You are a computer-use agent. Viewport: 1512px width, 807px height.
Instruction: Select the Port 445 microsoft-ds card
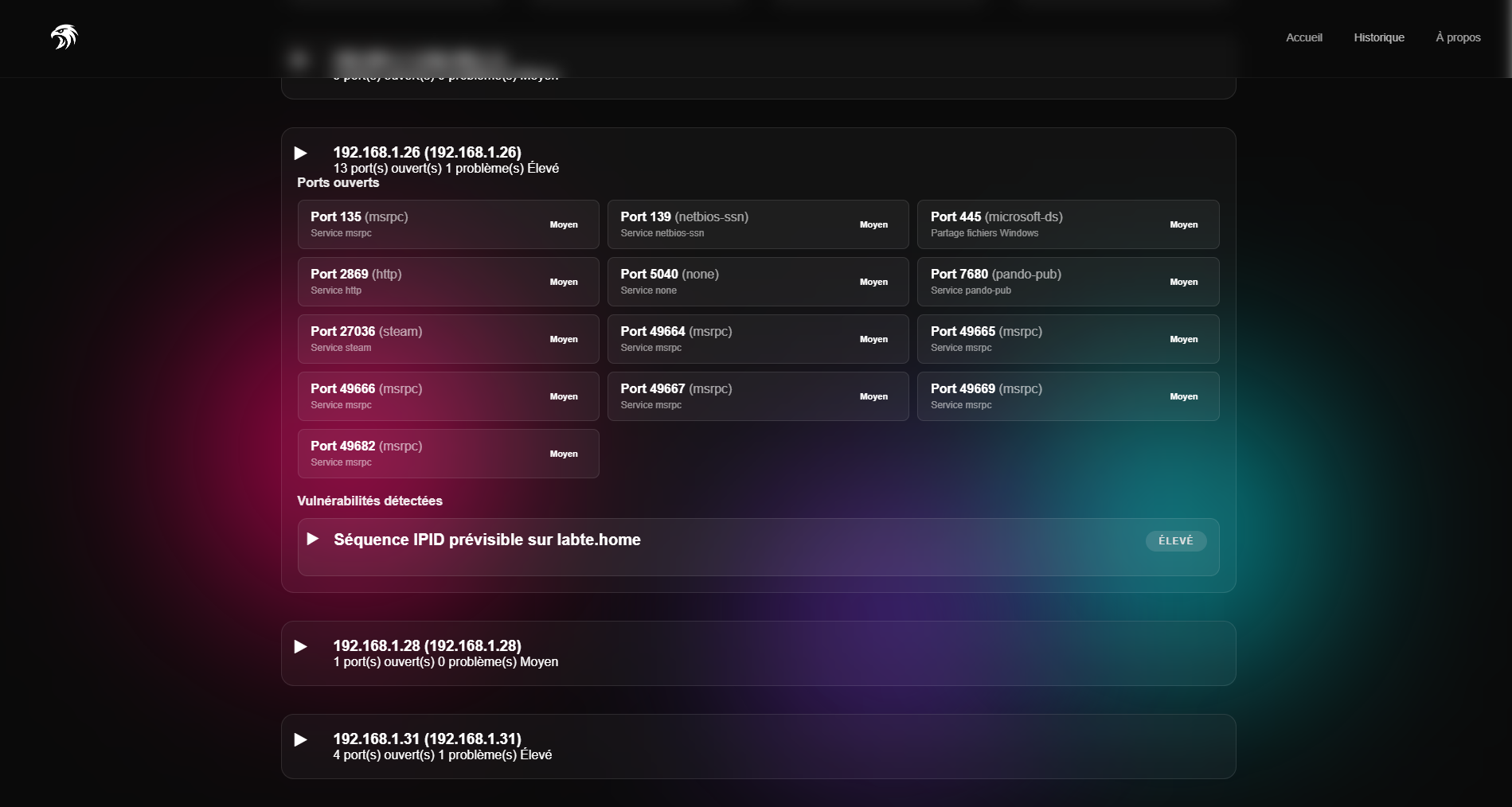click(1067, 224)
